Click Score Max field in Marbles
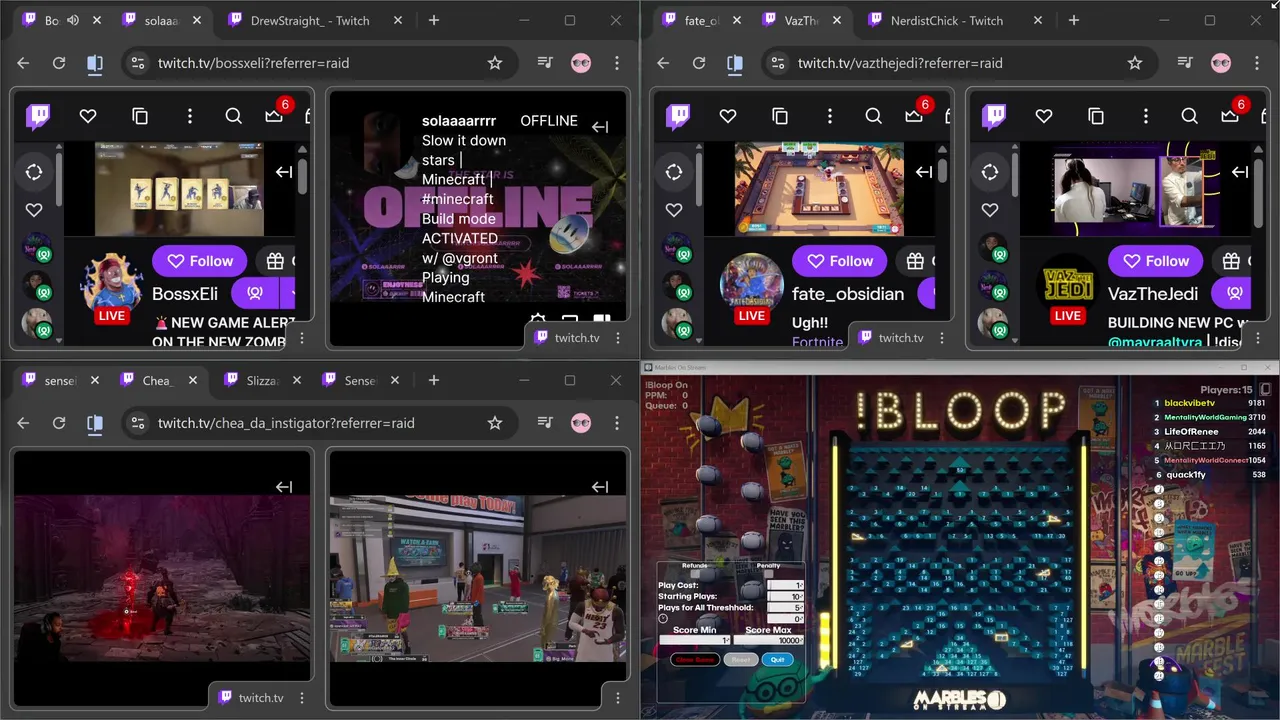 (769, 640)
